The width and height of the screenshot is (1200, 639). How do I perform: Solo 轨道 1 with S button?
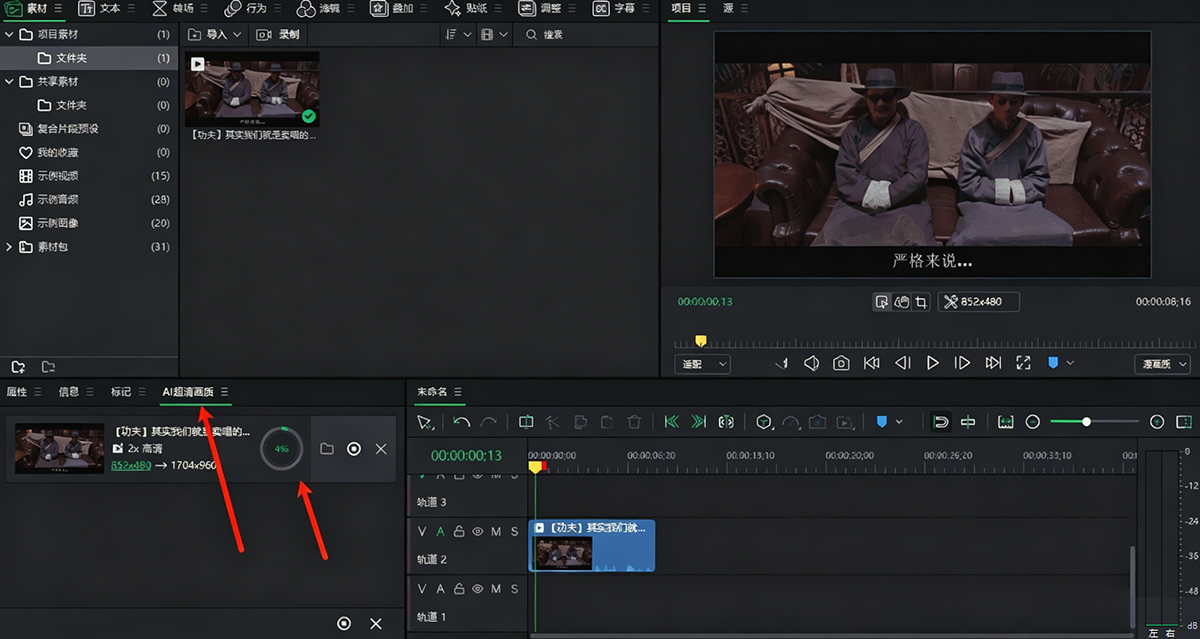pos(514,588)
